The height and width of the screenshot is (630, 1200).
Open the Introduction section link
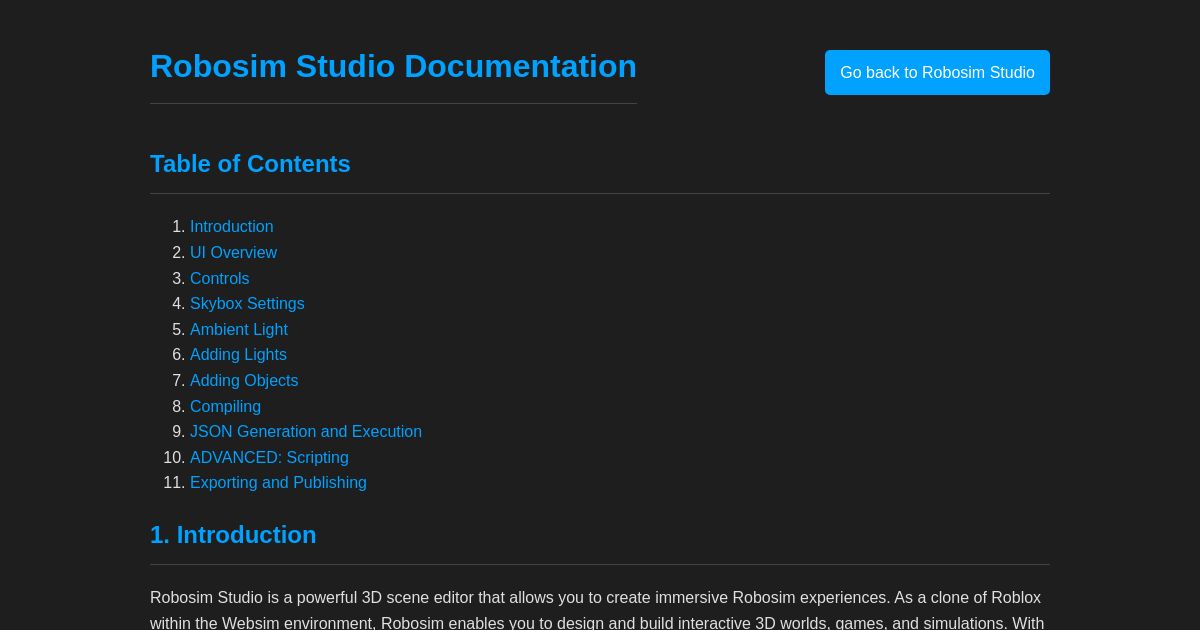click(231, 226)
